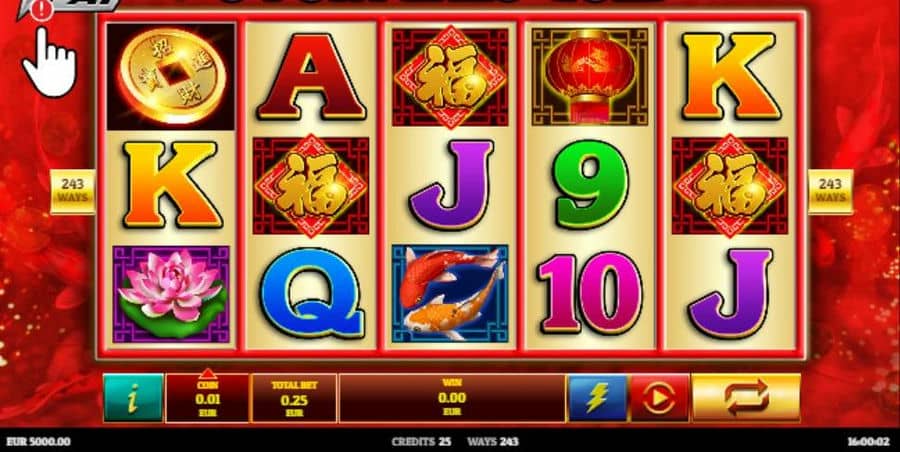Viewport: 900px width, 452px height.
Task: Select the red A symbol
Action: pos(311,76)
